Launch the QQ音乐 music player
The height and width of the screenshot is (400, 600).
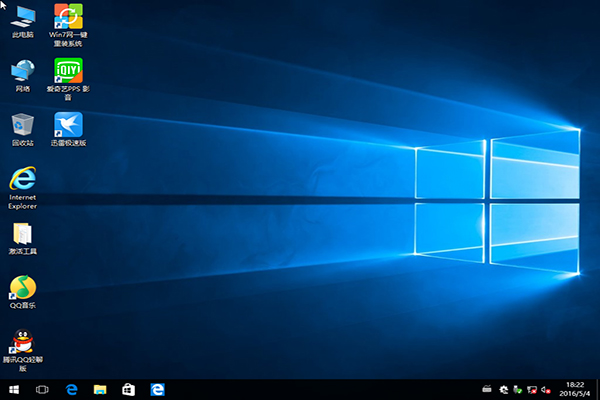[x=22, y=288]
